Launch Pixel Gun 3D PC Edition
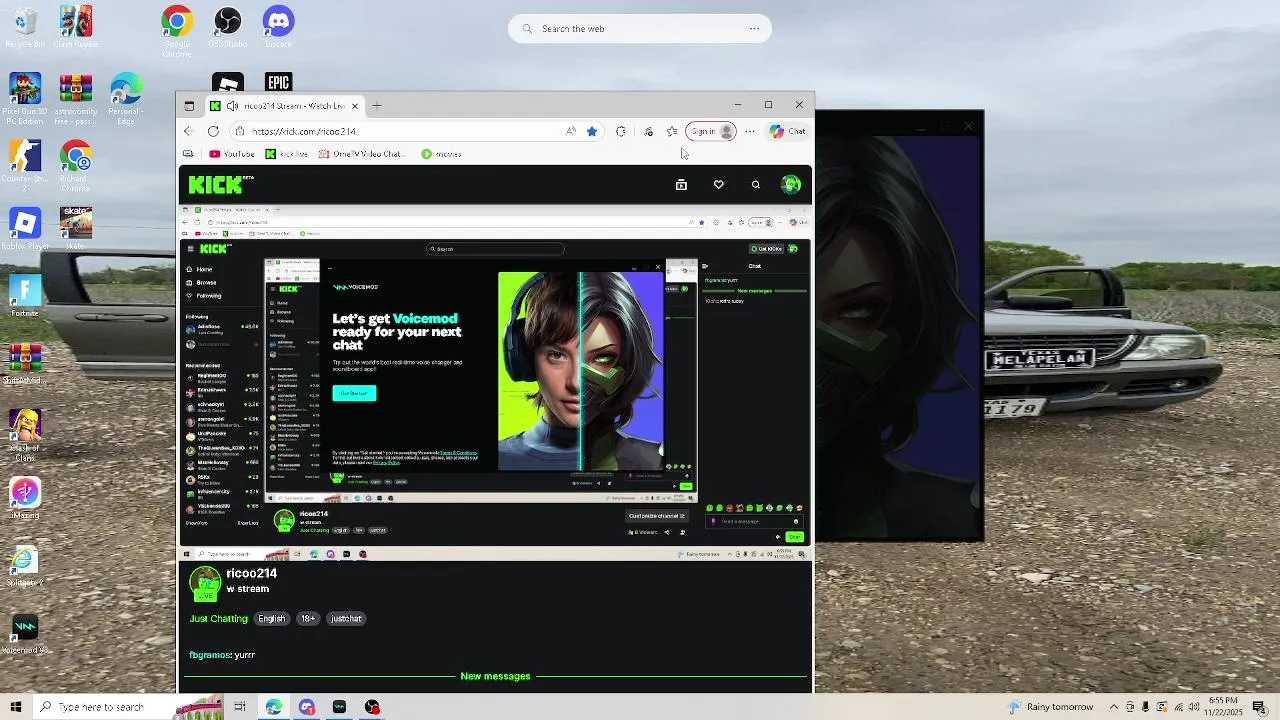Viewport: 1280px width, 720px height. click(25, 99)
